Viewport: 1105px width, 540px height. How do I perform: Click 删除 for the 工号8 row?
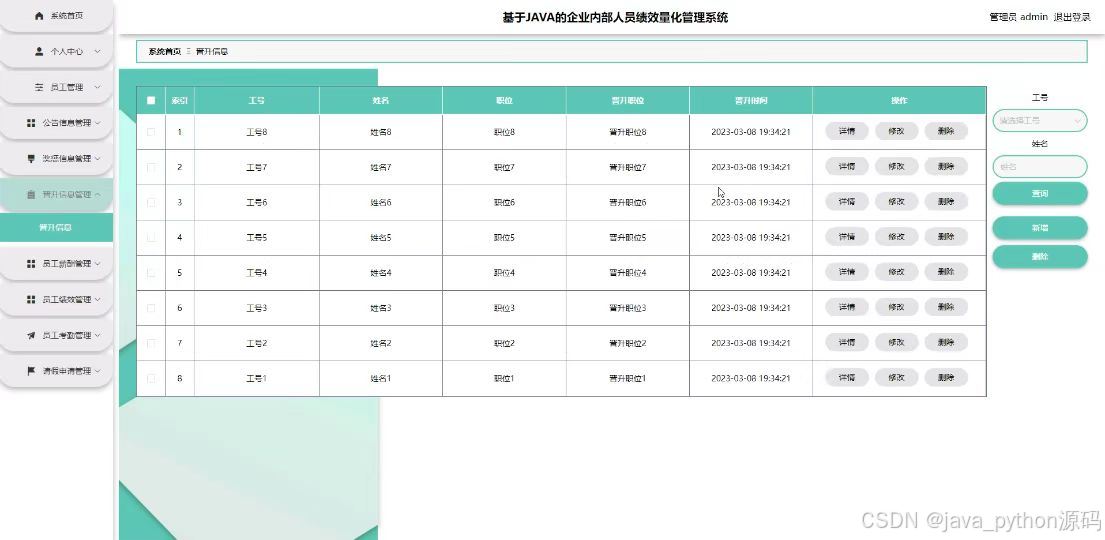[946, 131]
